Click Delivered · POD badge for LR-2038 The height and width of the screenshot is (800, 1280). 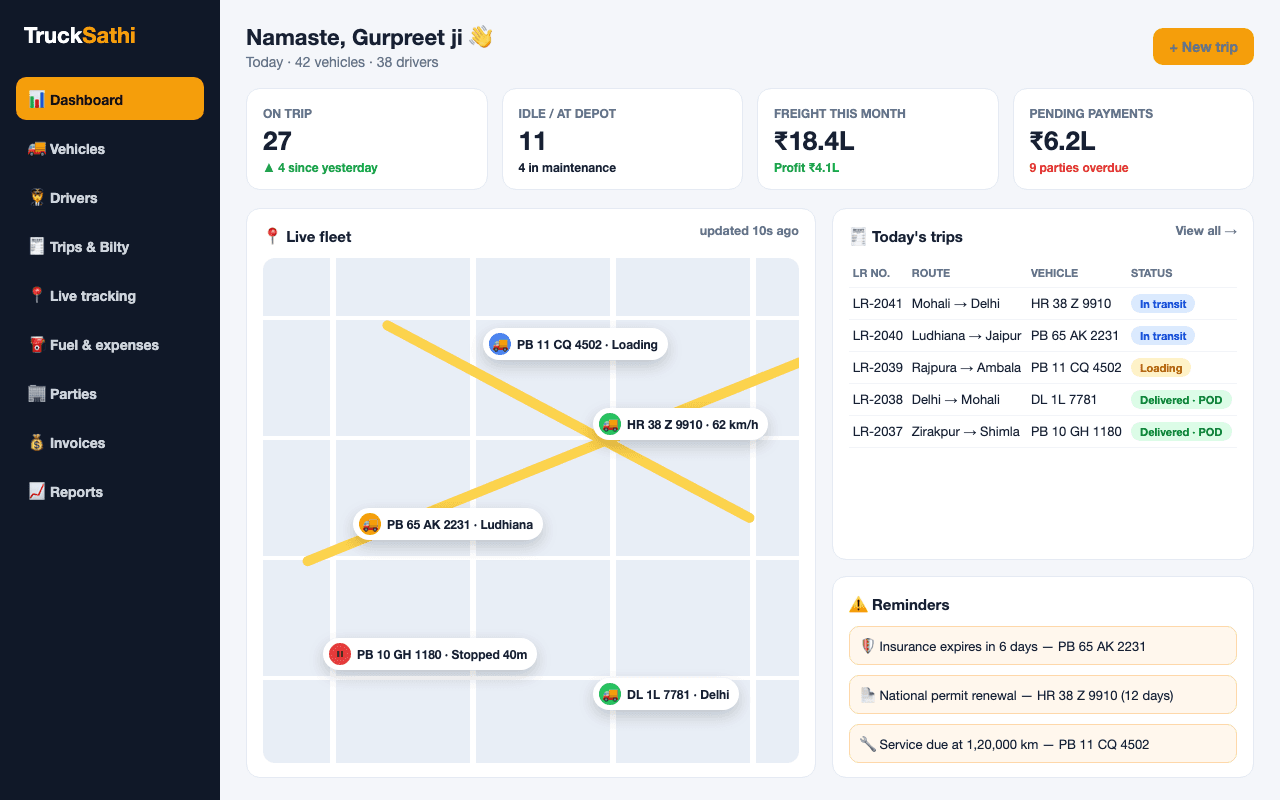tap(1181, 400)
